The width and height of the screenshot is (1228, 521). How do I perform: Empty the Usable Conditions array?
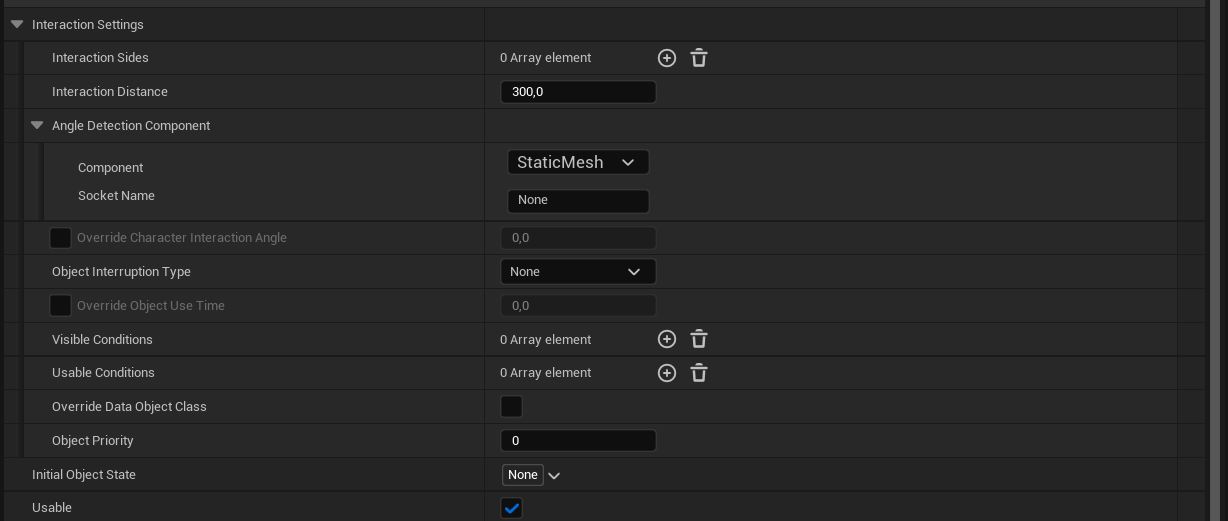[699, 373]
